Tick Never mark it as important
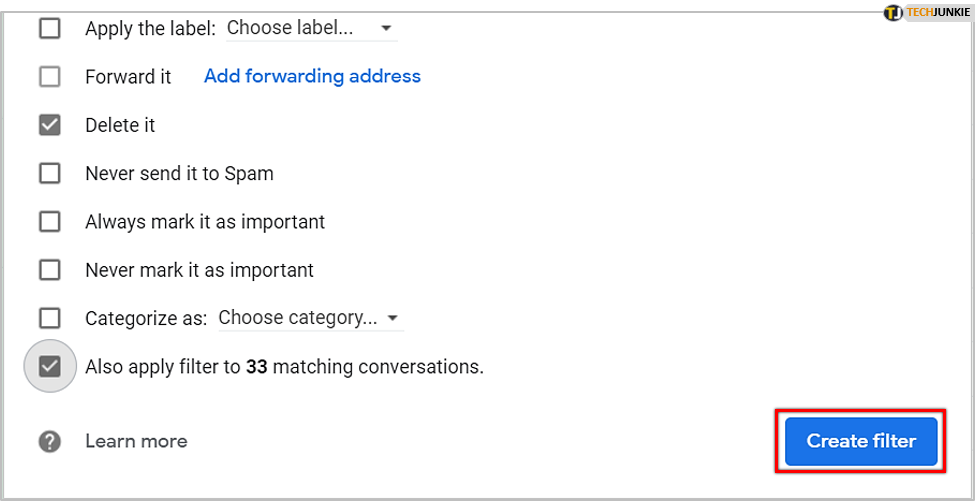The width and height of the screenshot is (978, 501). pos(49,270)
